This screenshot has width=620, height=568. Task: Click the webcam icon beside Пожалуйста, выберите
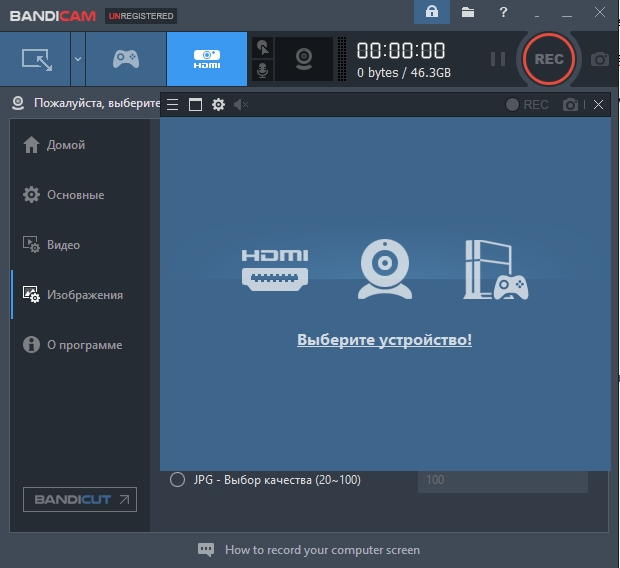[x=18, y=103]
